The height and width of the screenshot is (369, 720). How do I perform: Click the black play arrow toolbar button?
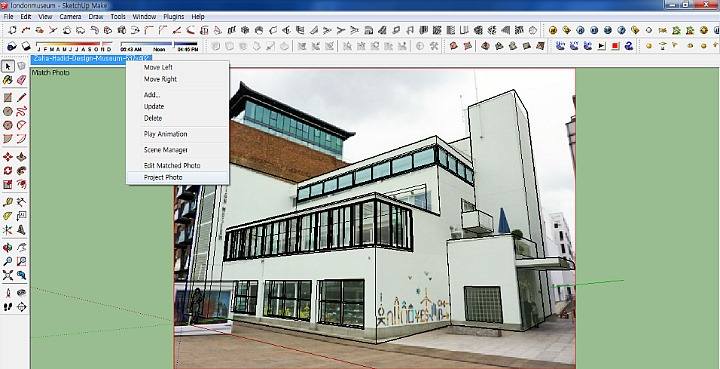tap(602, 46)
